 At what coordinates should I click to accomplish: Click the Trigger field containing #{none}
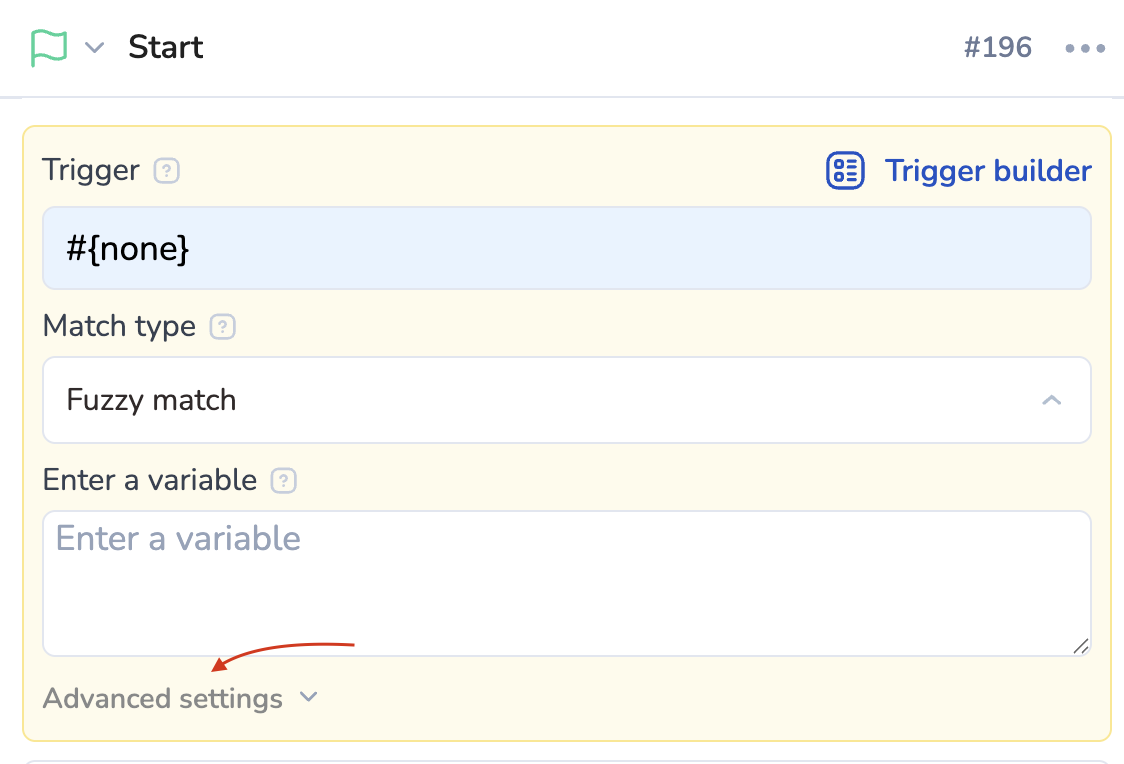(566, 248)
